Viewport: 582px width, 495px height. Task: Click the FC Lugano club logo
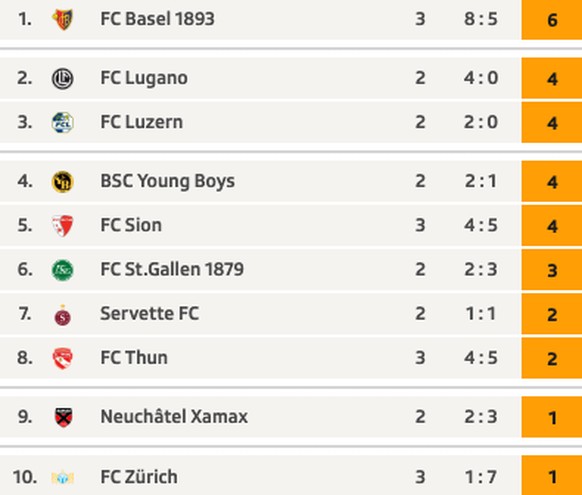(62, 79)
